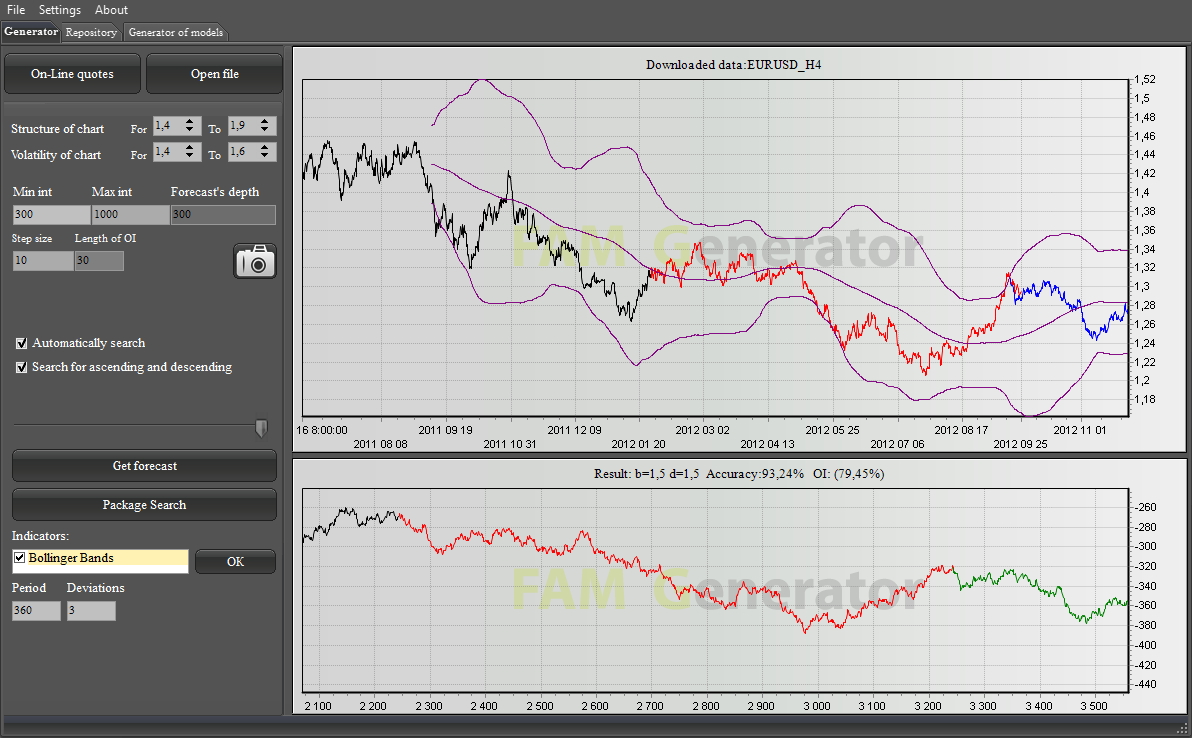Switch to the Repository tab
Screen dimensions: 1192x738
tap(91, 33)
